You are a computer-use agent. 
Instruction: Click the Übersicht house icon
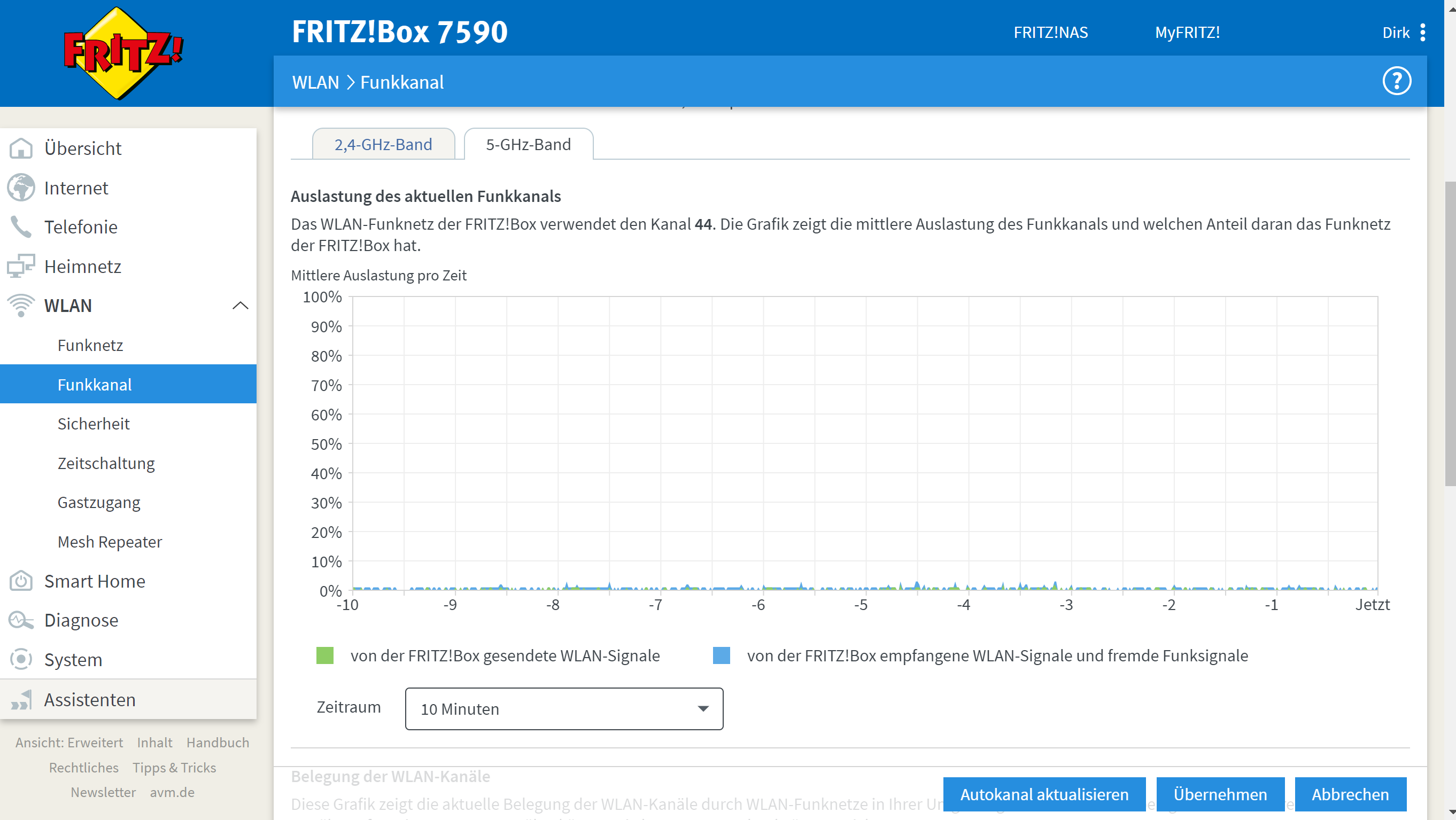[x=21, y=149]
